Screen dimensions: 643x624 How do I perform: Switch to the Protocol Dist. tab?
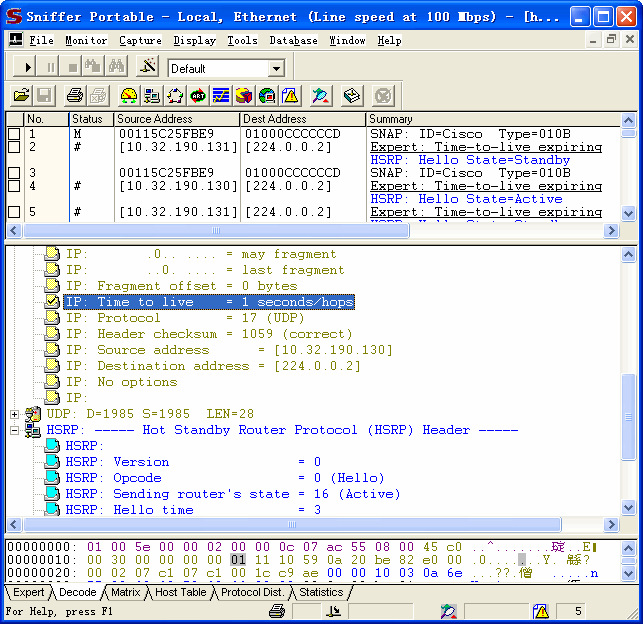click(x=252, y=592)
